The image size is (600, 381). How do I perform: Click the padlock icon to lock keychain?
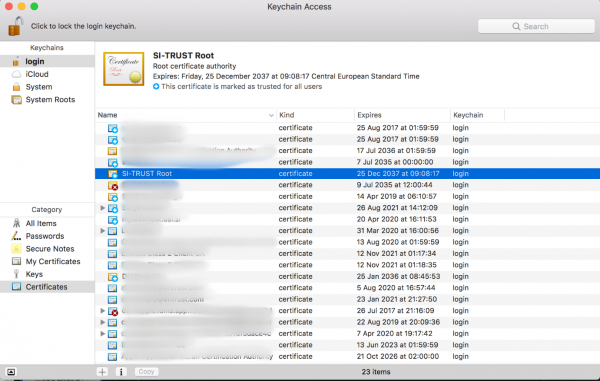[x=15, y=26]
